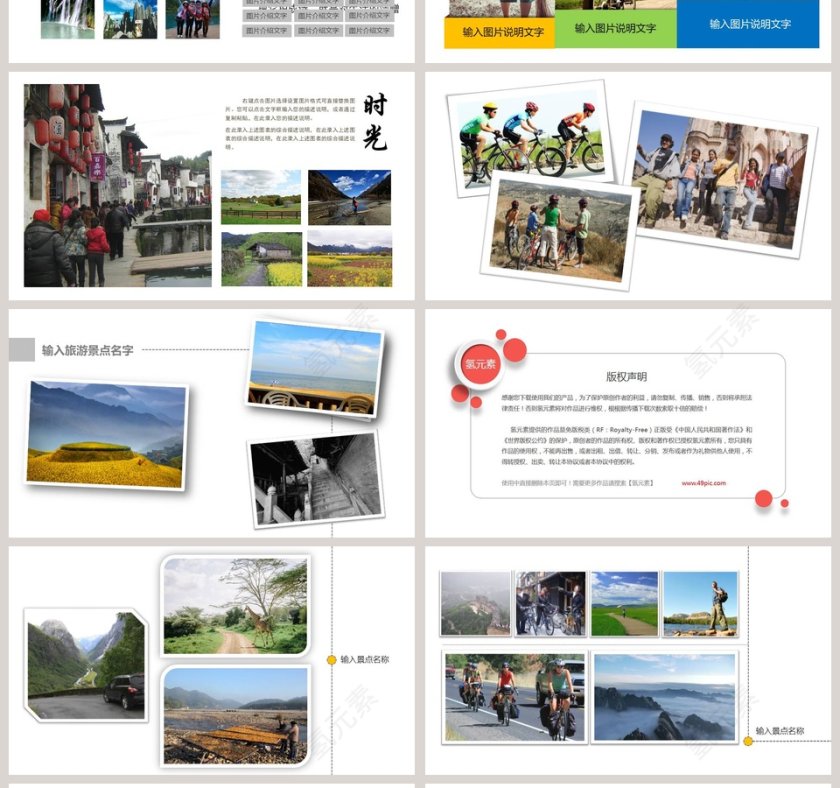Click the small red circle at the copyright box's bottom right
This screenshot has height=788, width=840.
point(764,498)
